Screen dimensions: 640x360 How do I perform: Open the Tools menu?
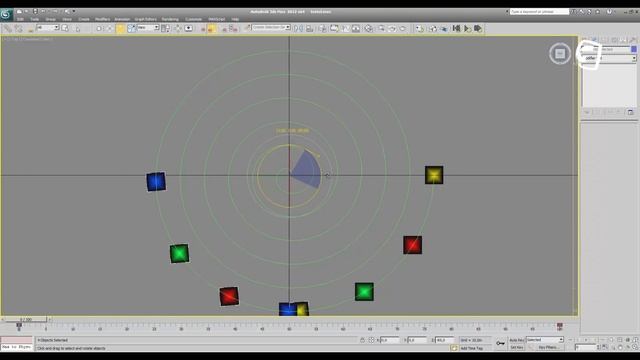tap(35, 19)
